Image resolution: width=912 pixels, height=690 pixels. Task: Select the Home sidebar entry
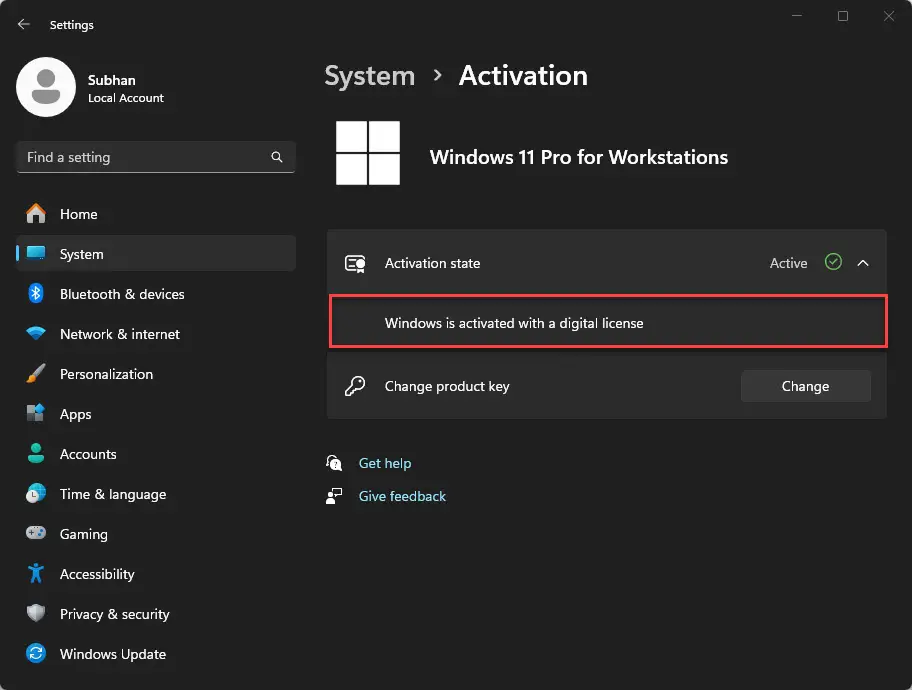coord(79,214)
